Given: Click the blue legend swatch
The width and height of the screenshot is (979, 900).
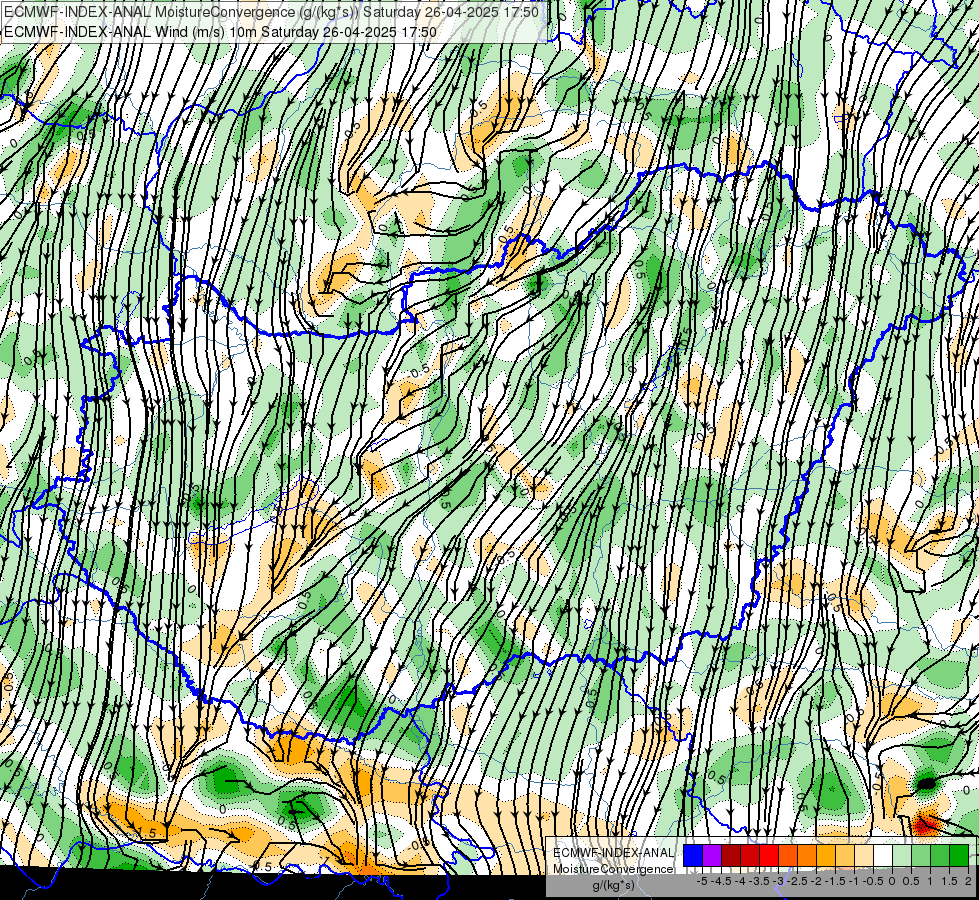Looking at the screenshot, I should point(693,856).
